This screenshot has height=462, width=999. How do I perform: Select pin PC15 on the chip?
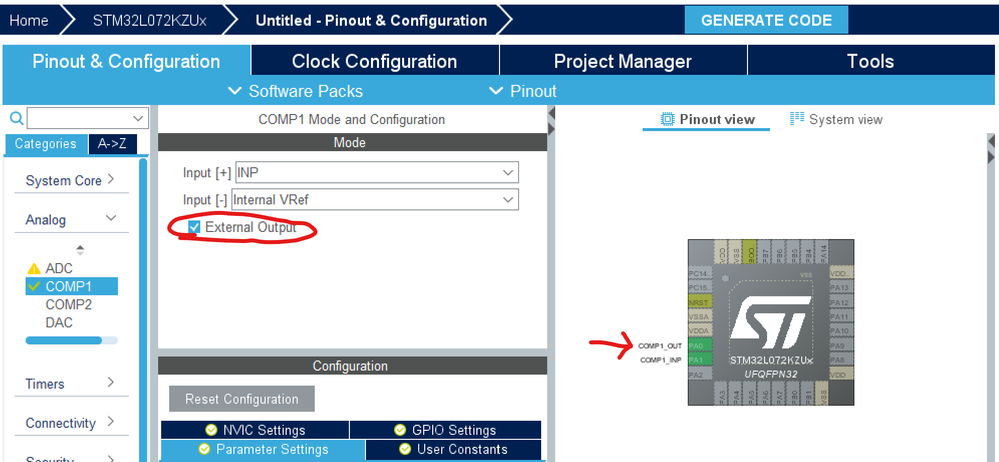(700, 287)
